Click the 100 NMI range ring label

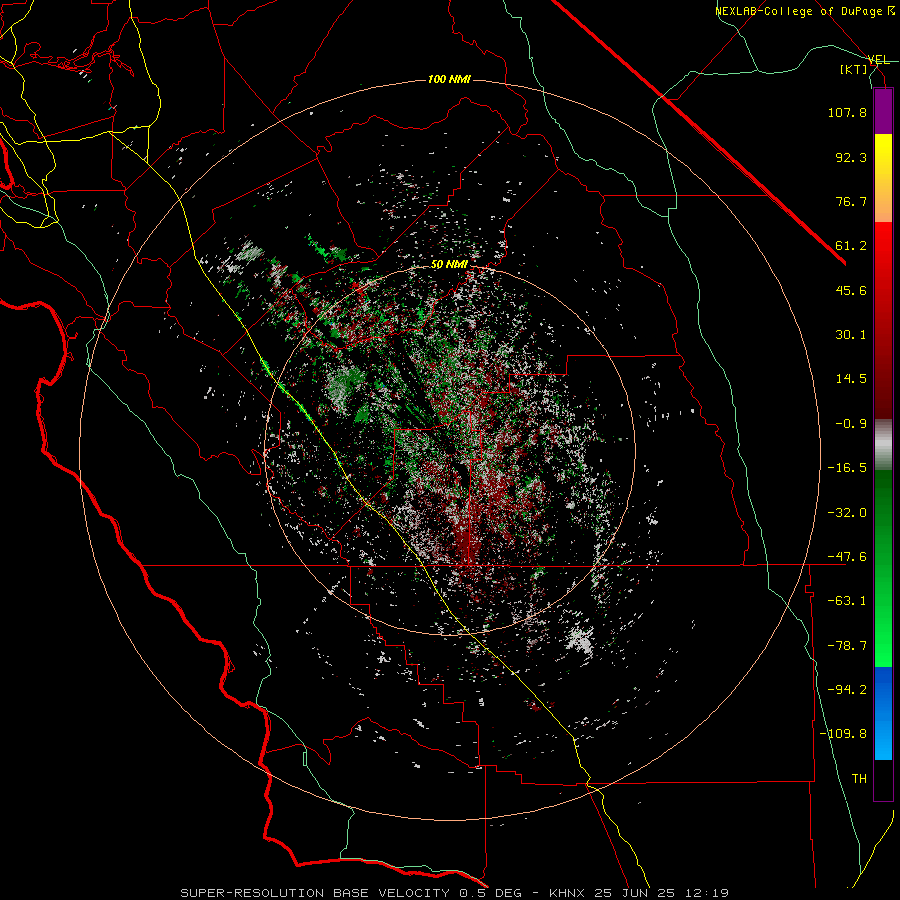(x=449, y=79)
